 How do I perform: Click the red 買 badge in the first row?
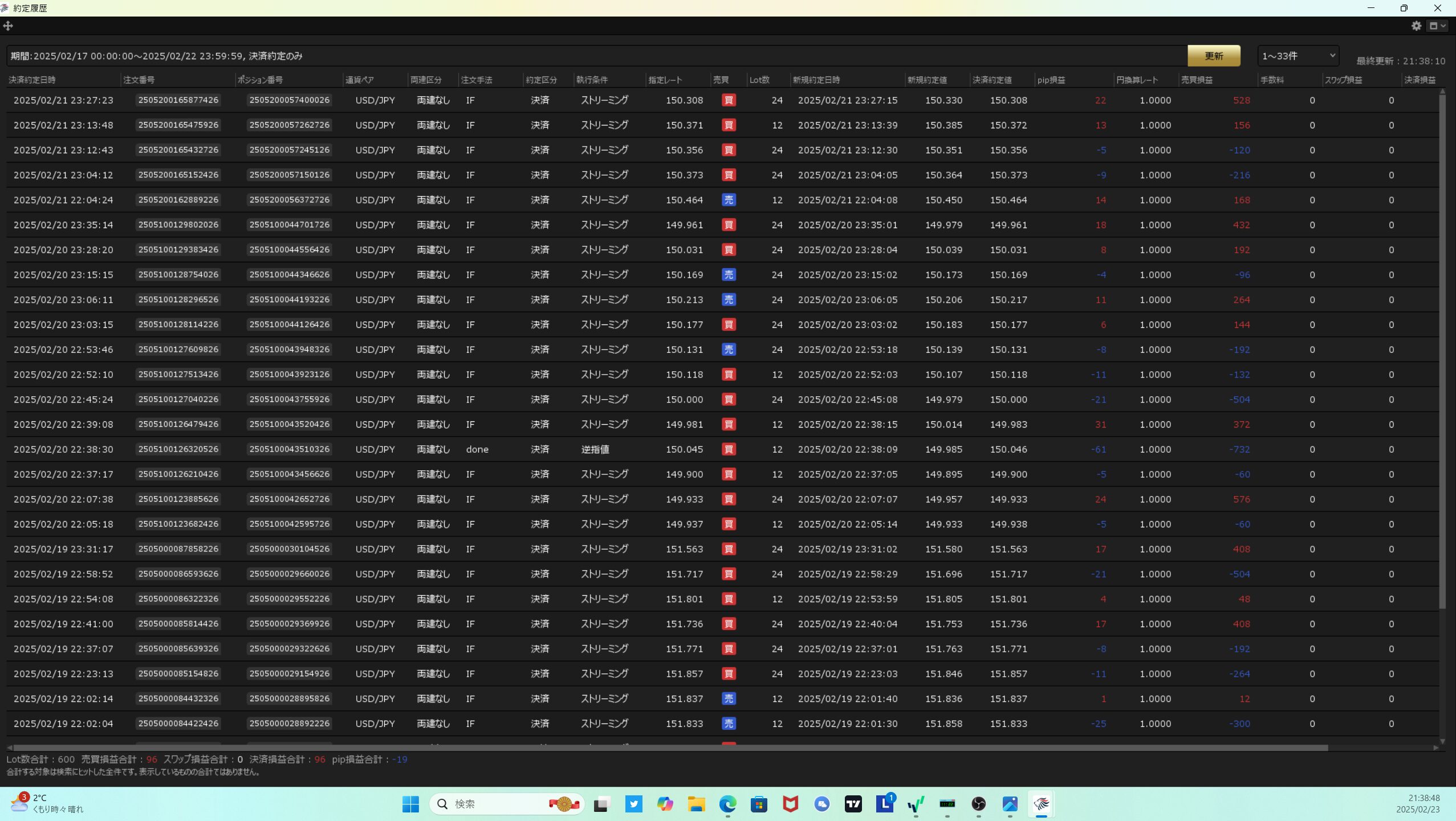point(729,100)
